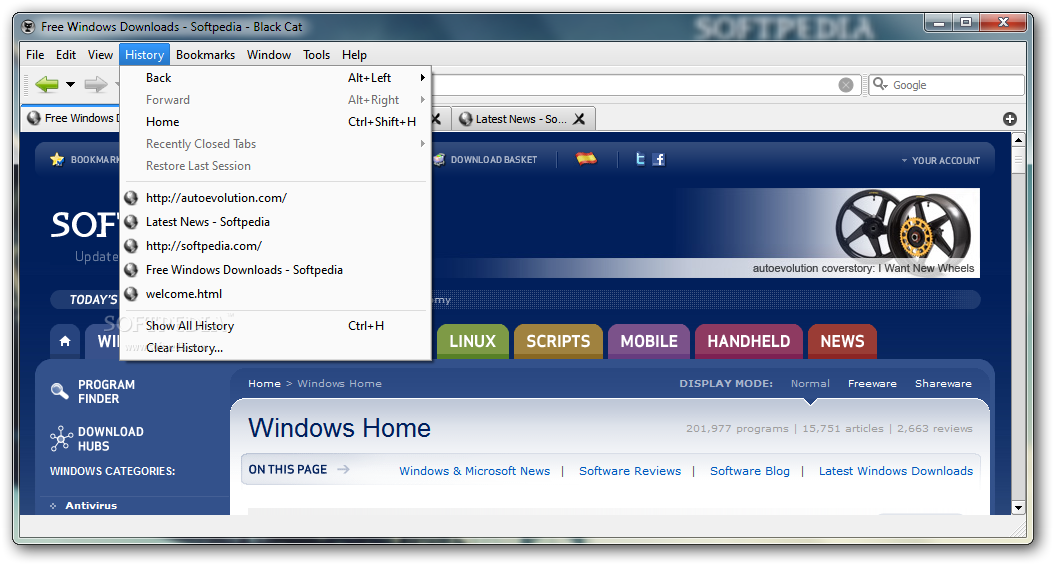Viewport: 1054px width, 565px height.
Task: Open the Handheld section tab
Action: [749, 341]
